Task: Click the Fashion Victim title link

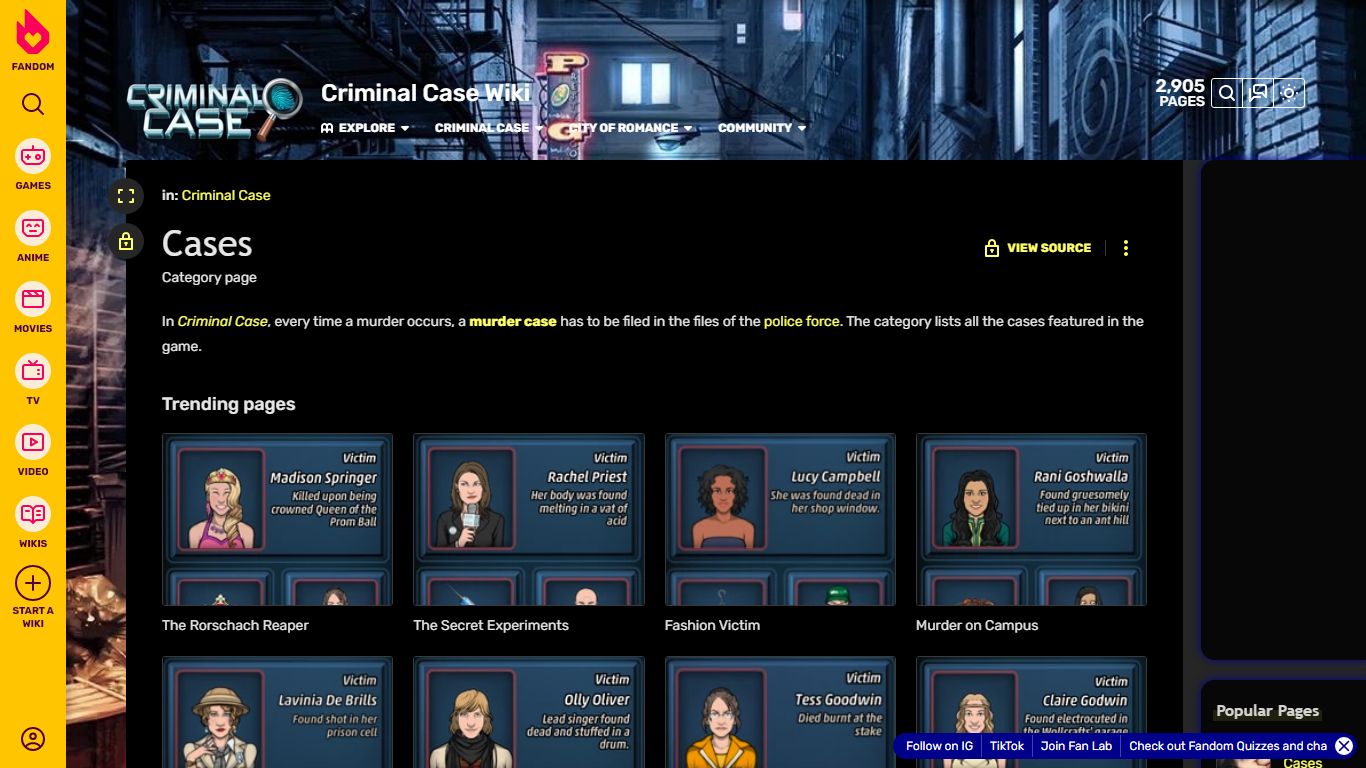Action: click(x=712, y=625)
